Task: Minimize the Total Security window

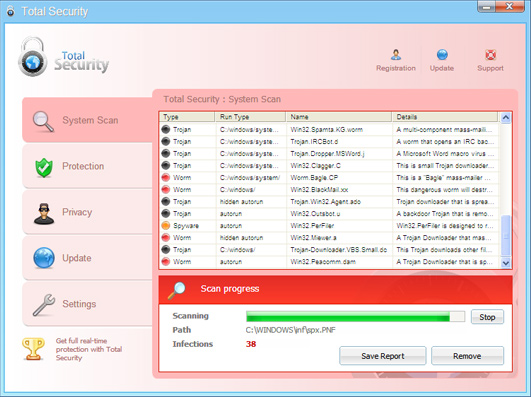Action: point(487,7)
